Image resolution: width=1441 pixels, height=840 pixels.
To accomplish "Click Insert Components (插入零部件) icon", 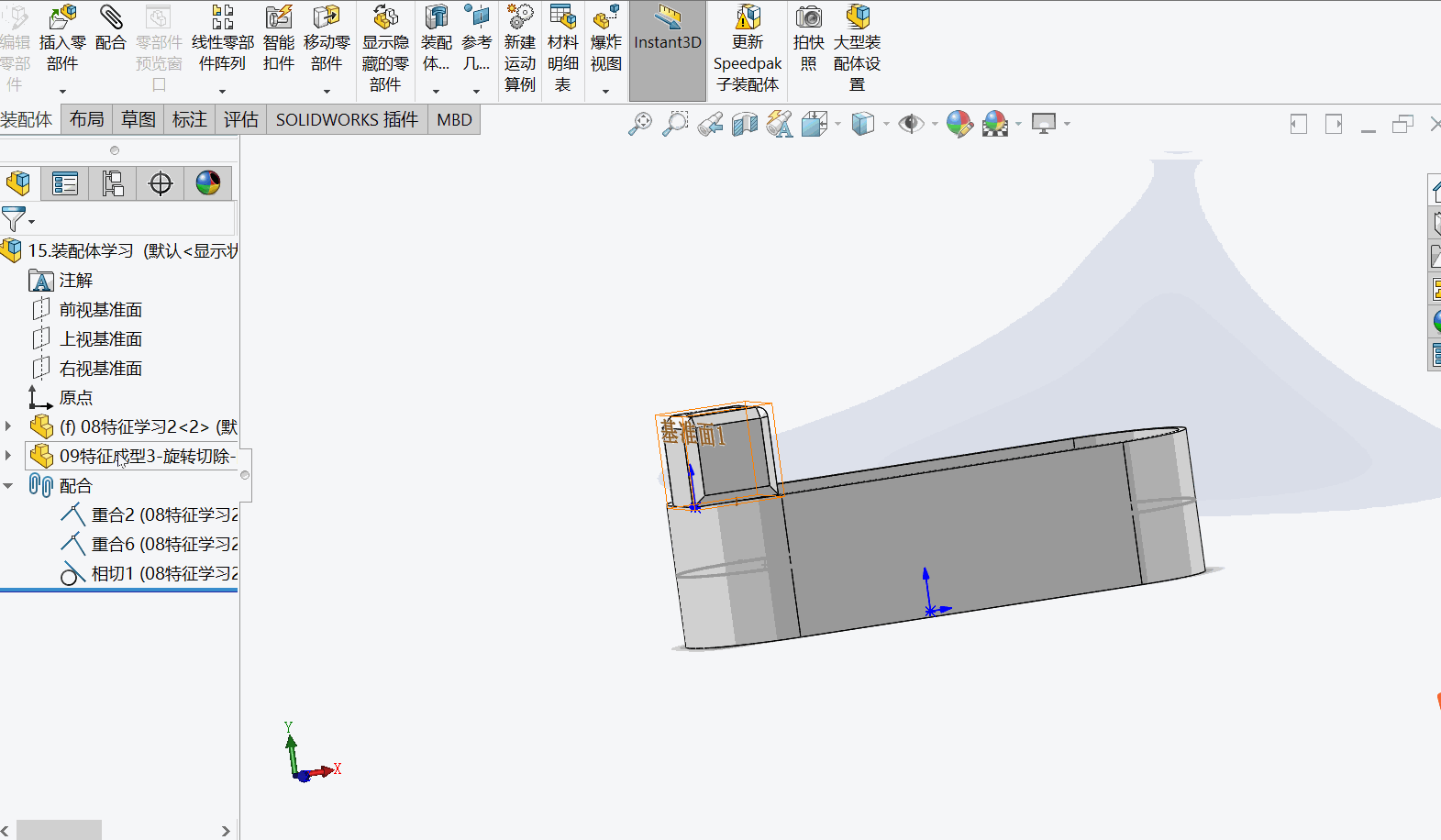I will (x=62, y=39).
